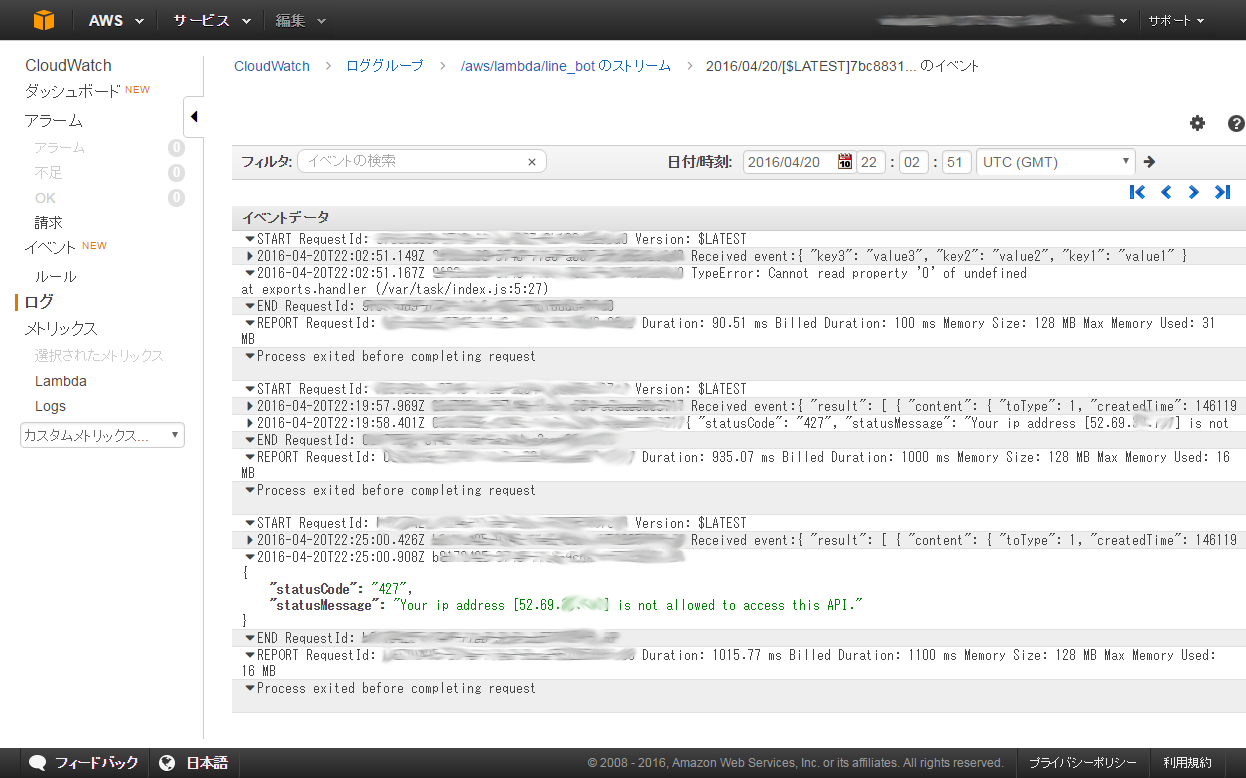Open the 編集 menu
This screenshot has width=1246, height=778.
coord(290,20)
